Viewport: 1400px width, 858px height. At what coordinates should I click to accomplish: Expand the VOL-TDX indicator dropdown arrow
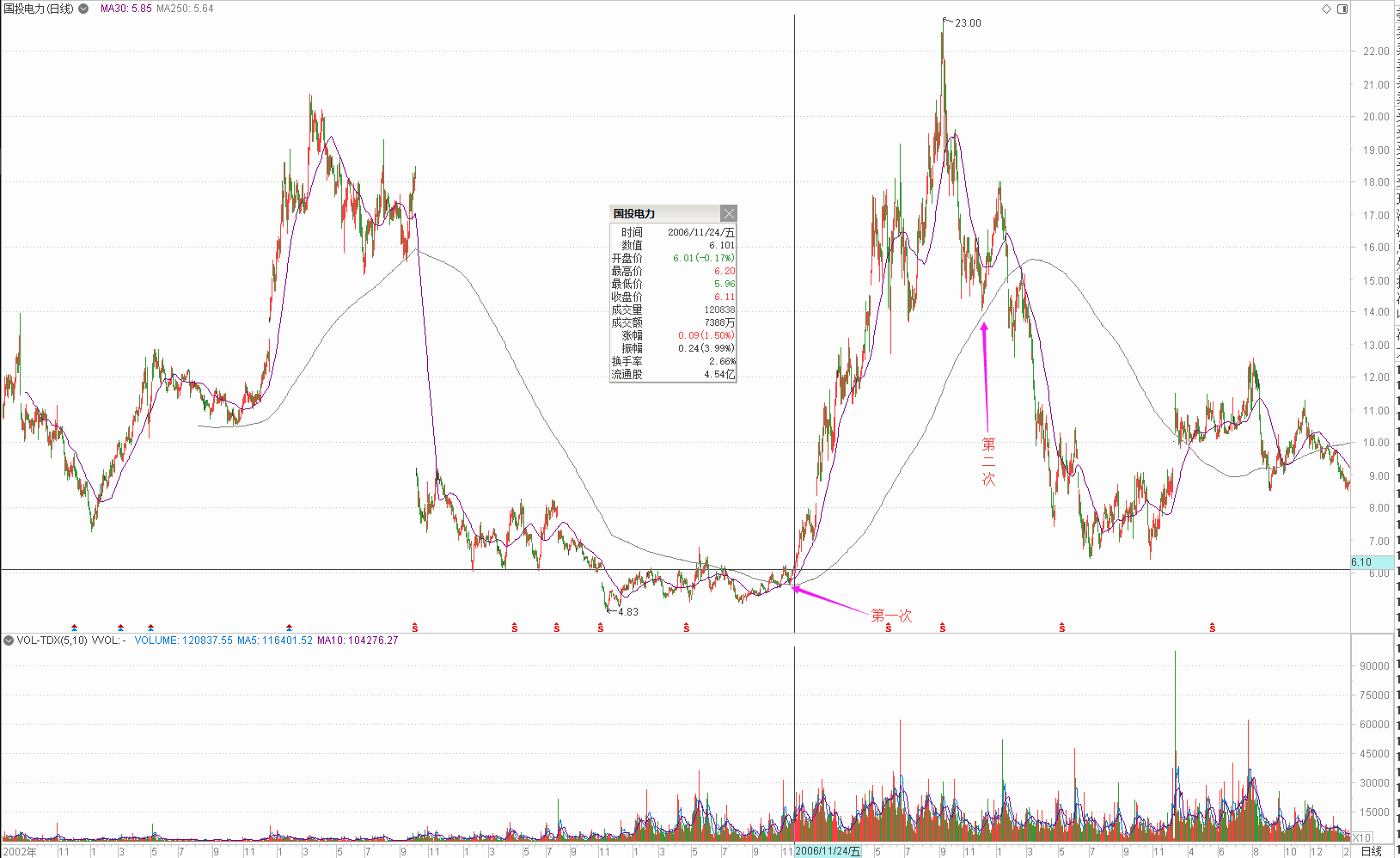(x=9, y=640)
